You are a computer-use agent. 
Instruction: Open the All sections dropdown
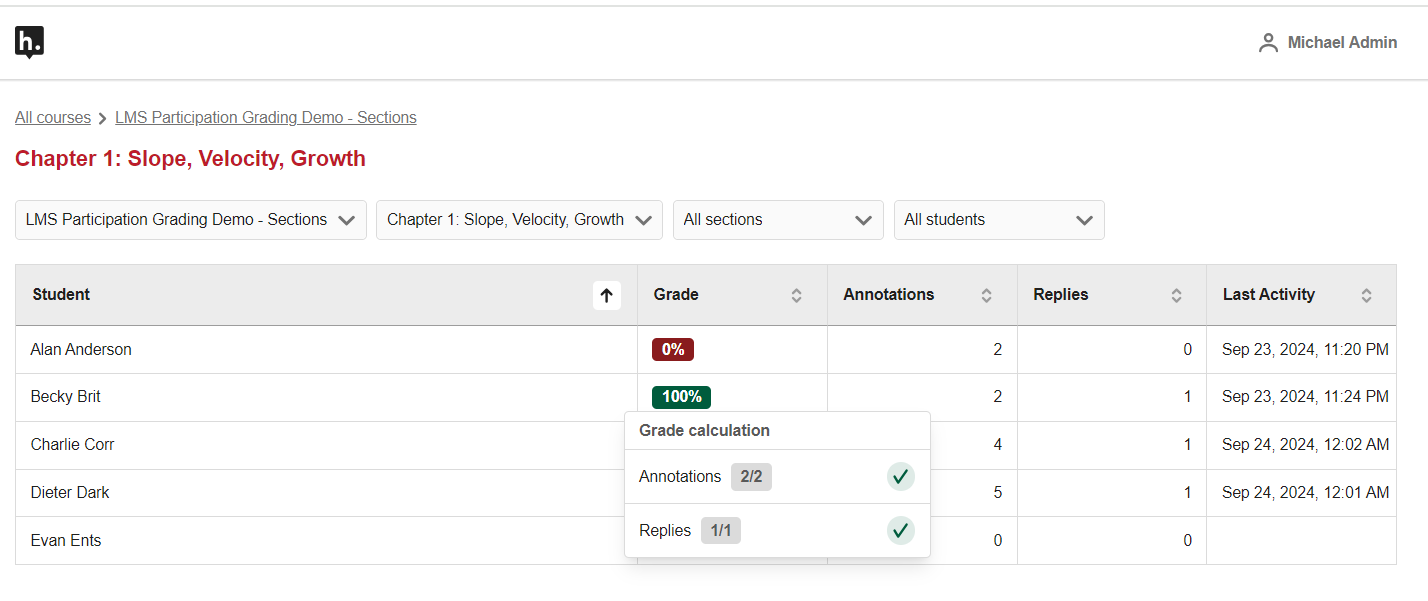tap(777, 219)
